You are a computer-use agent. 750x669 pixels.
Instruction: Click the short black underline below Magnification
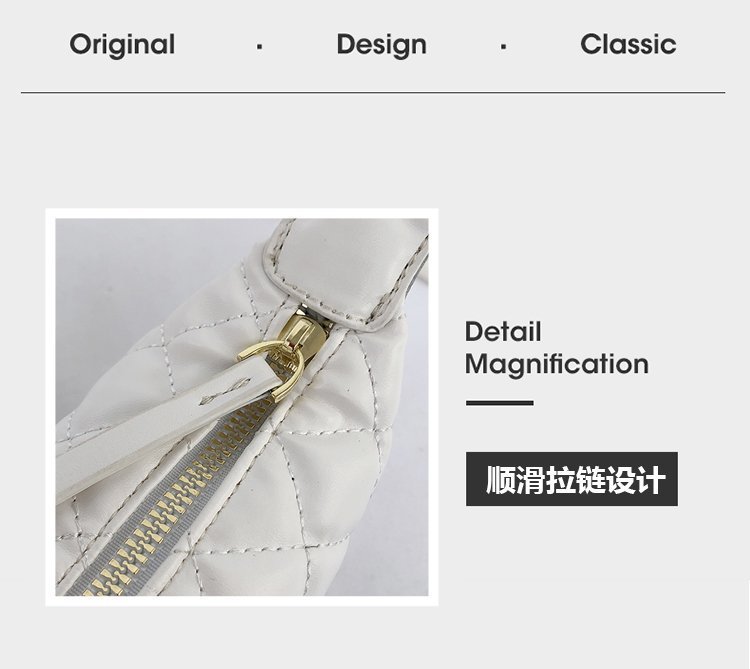499,403
